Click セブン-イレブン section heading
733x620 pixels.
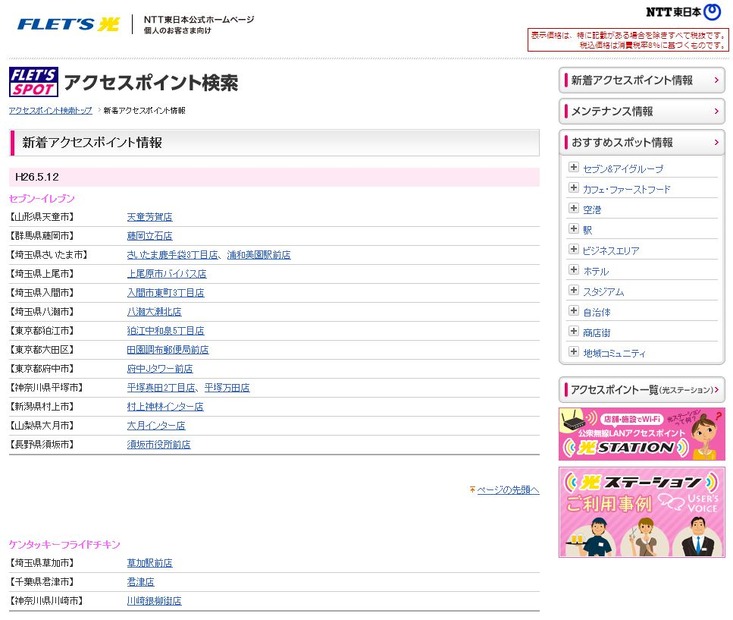pos(42,199)
